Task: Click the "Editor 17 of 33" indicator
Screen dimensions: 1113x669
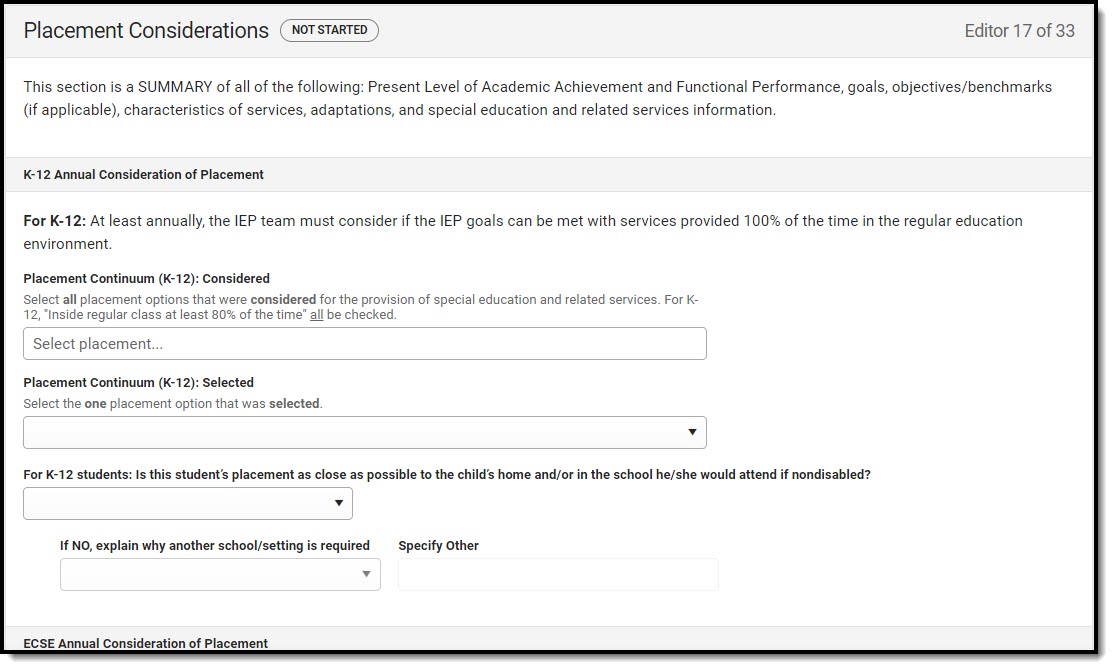Action: [x=1019, y=31]
